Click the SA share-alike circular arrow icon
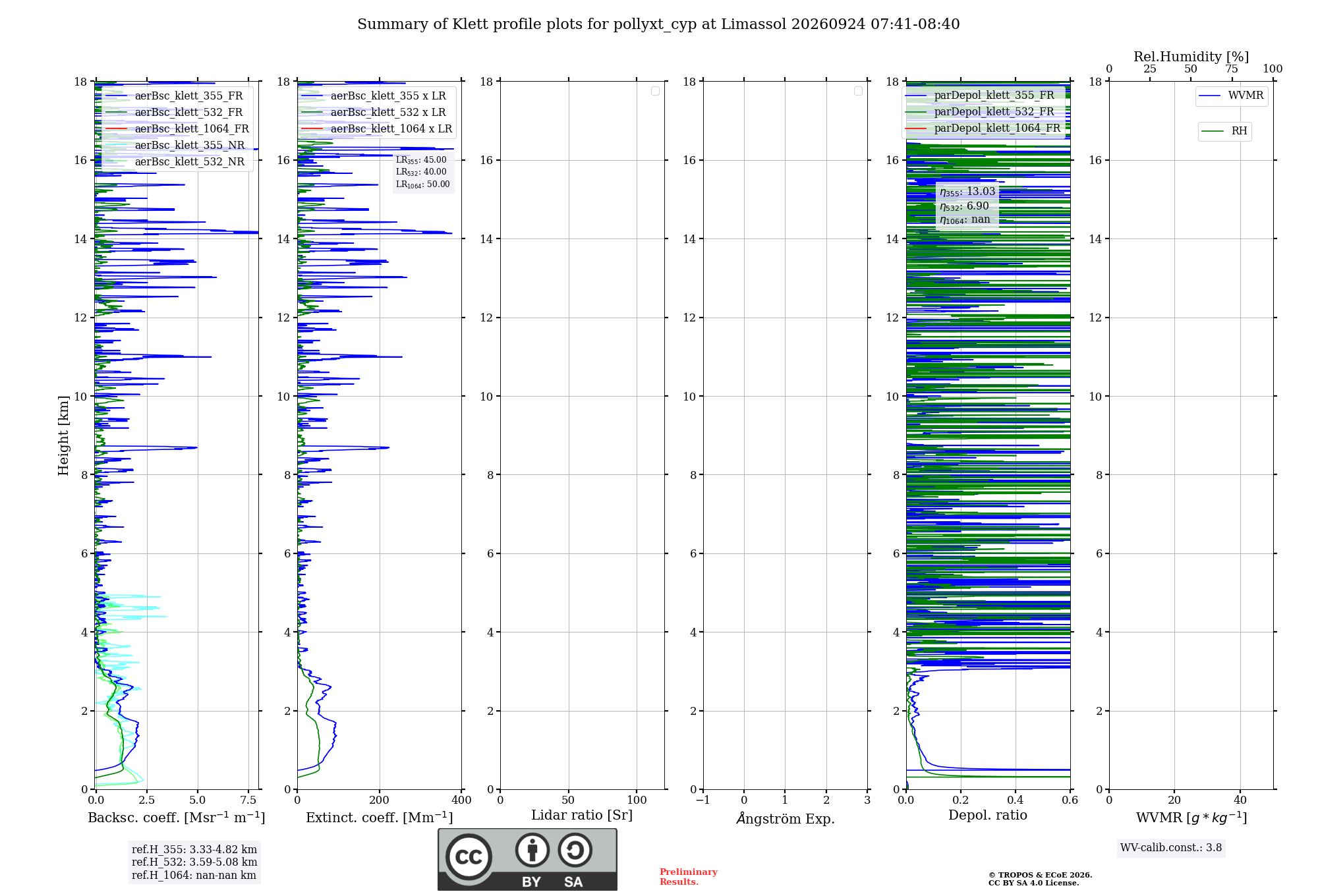The width and height of the screenshot is (1318, 896). 575,850
